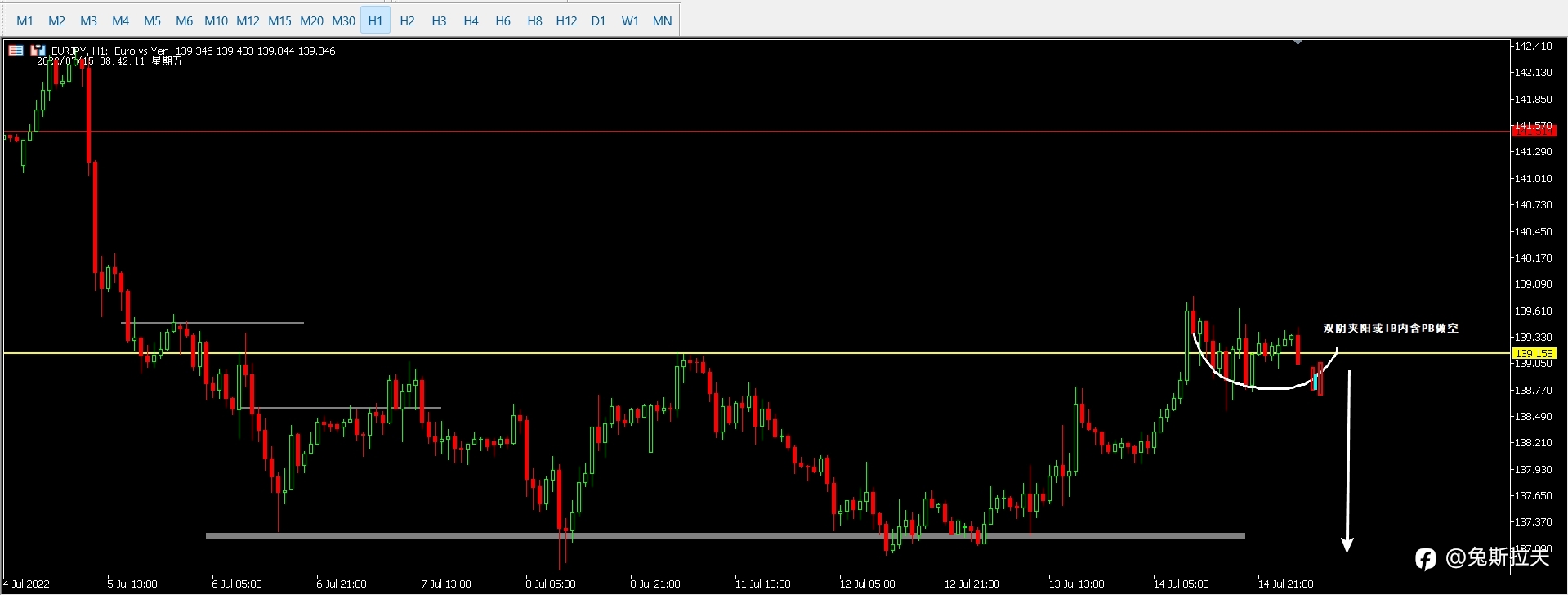The width and height of the screenshot is (1568, 595).
Task: Click the 8 Jul 21:00 time label
Action: 655,584
